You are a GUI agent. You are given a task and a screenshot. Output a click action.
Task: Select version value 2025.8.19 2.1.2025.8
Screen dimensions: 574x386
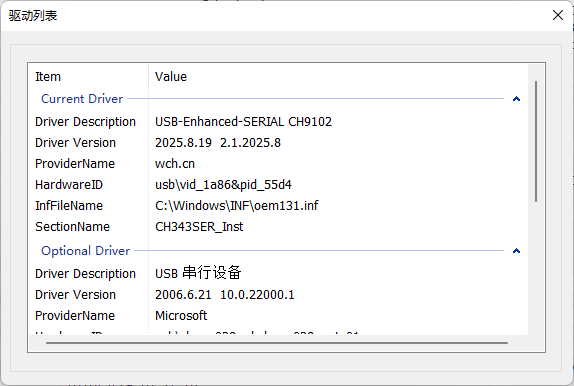(218, 143)
